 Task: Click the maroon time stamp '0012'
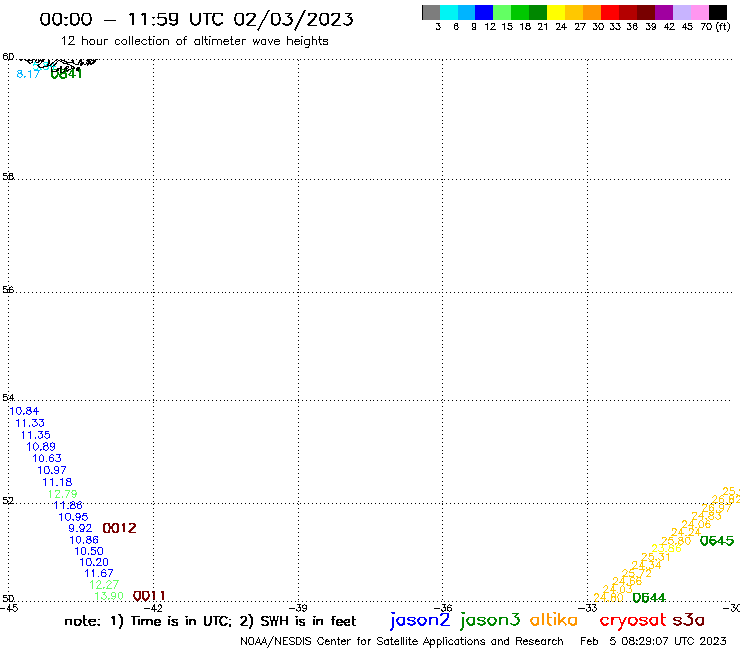(119, 528)
